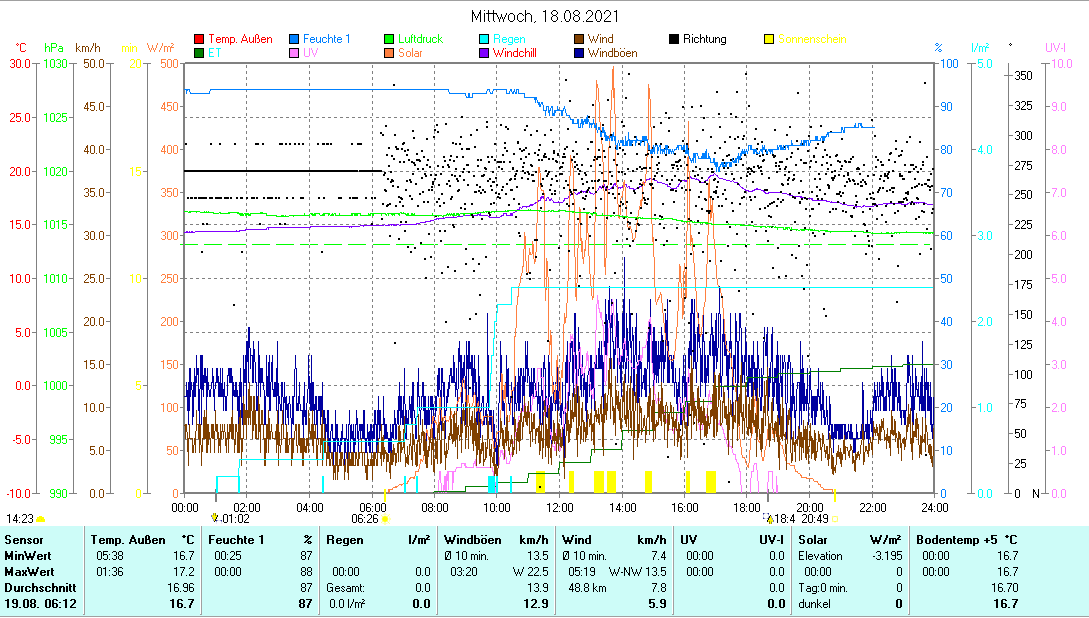This screenshot has width=1089, height=618.
Task: Select the green Luftdruck legend square
Action: [x=391, y=40]
